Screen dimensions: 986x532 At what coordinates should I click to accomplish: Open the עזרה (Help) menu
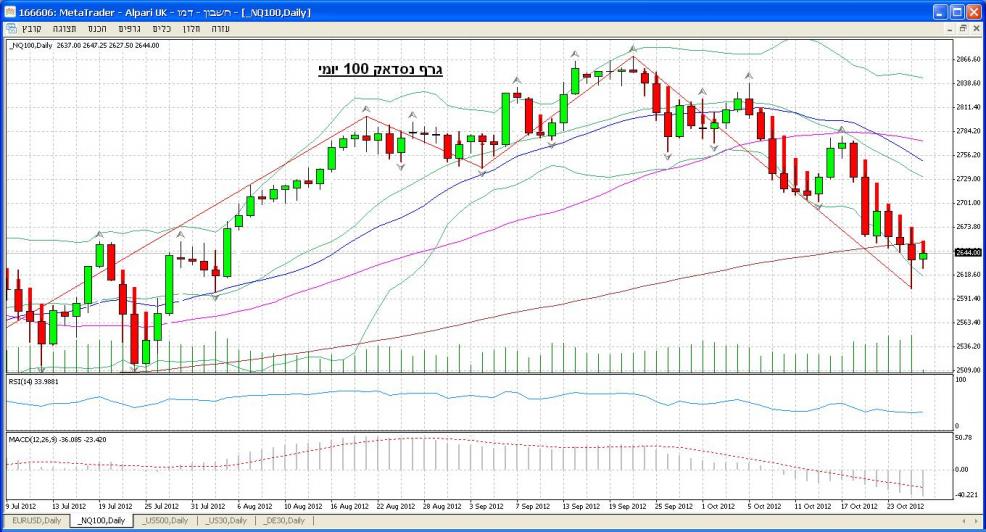pos(221,29)
